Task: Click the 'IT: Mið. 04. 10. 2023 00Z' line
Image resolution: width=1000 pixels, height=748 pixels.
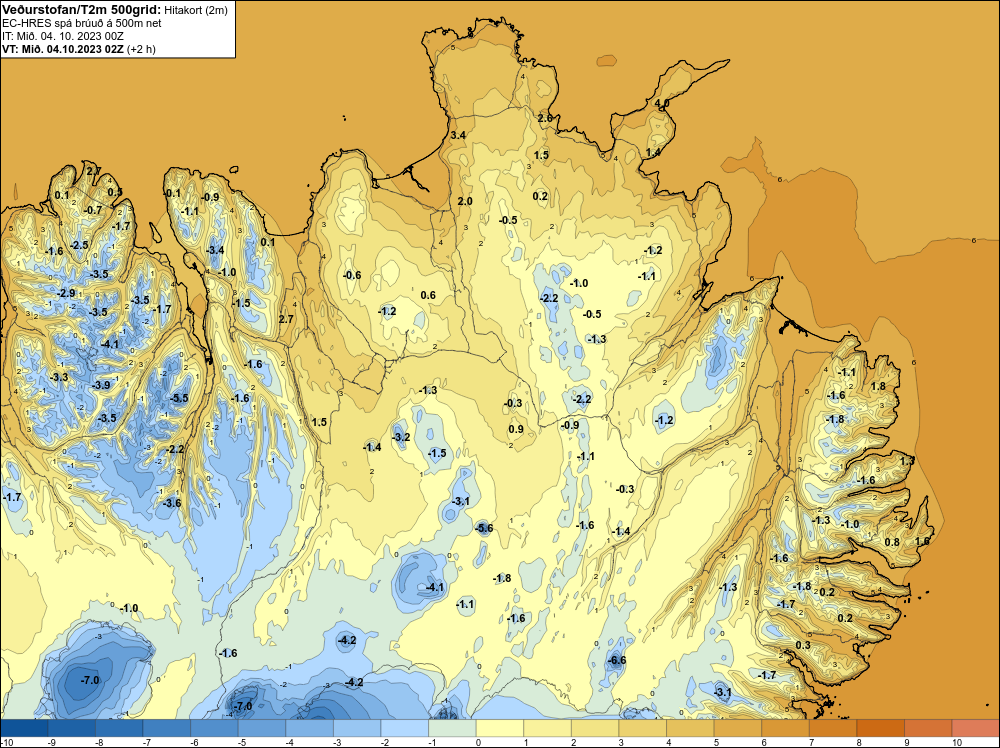Action: (62, 36)
